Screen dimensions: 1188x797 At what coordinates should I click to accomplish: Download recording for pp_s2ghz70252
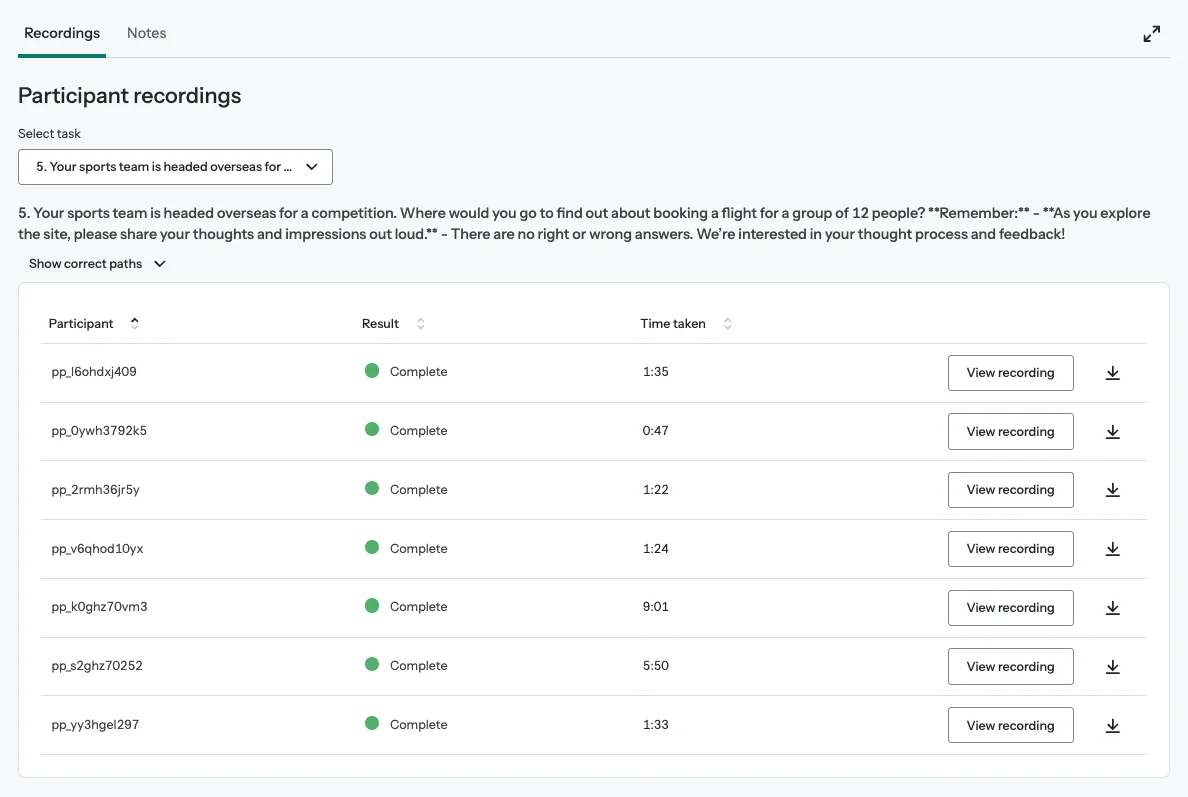(1112, 667)
